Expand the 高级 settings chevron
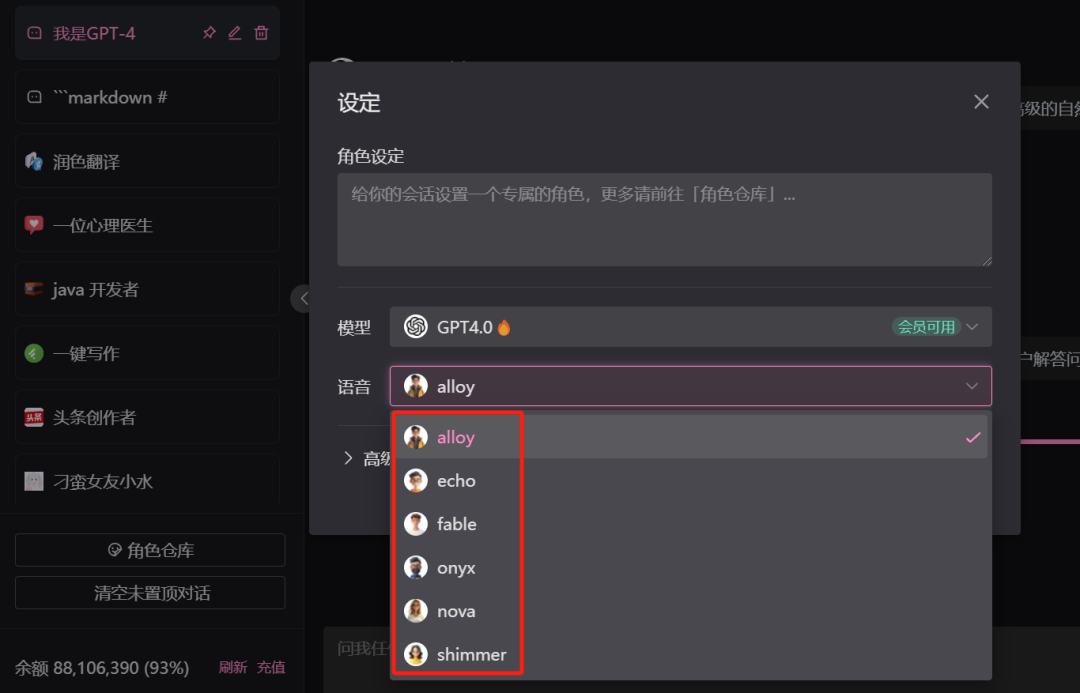Image resolution: width=1080 pixels, height=693 pixels. (x=348, y=458)
